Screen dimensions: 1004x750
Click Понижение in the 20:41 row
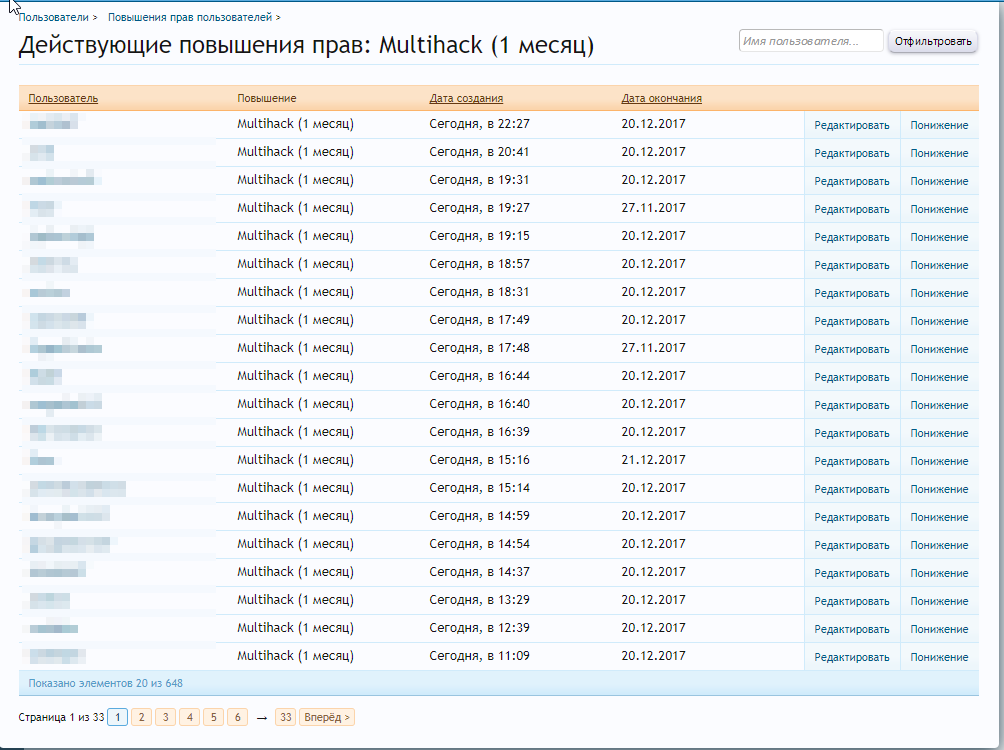(x=939, y=154)
